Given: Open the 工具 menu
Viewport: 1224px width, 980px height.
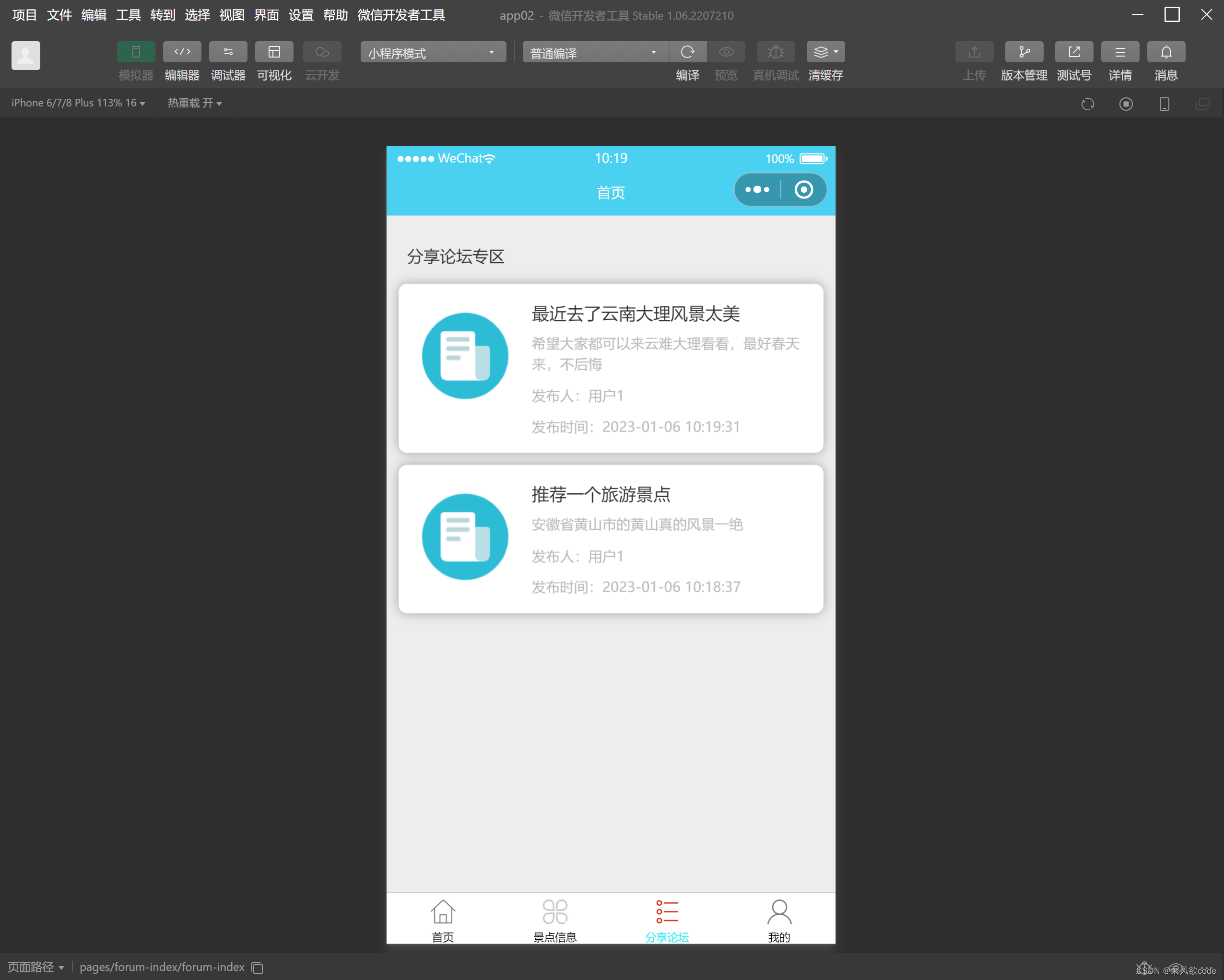Looking at the screenshot, I should [128, 15].
